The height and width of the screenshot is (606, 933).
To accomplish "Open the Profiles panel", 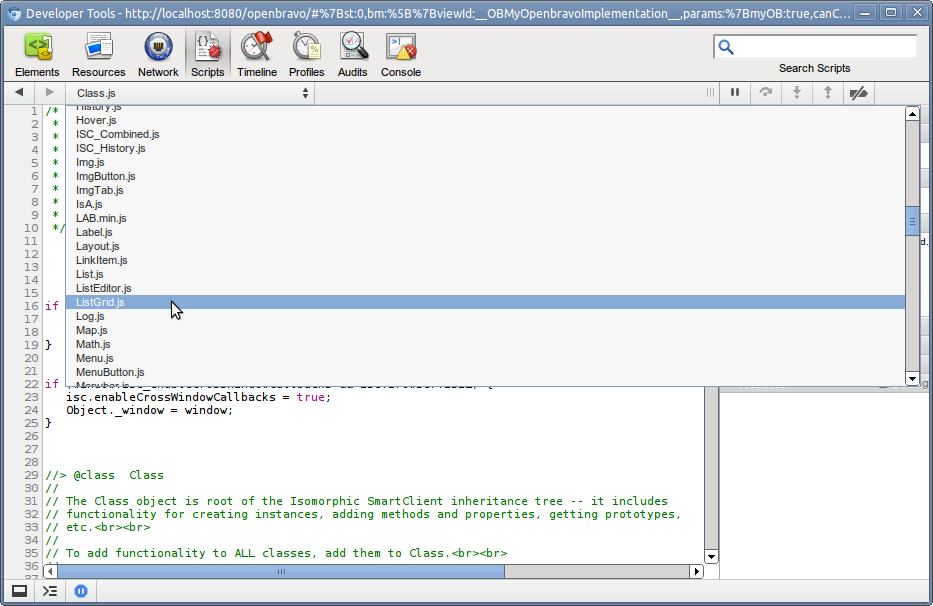I will [306, 54].
